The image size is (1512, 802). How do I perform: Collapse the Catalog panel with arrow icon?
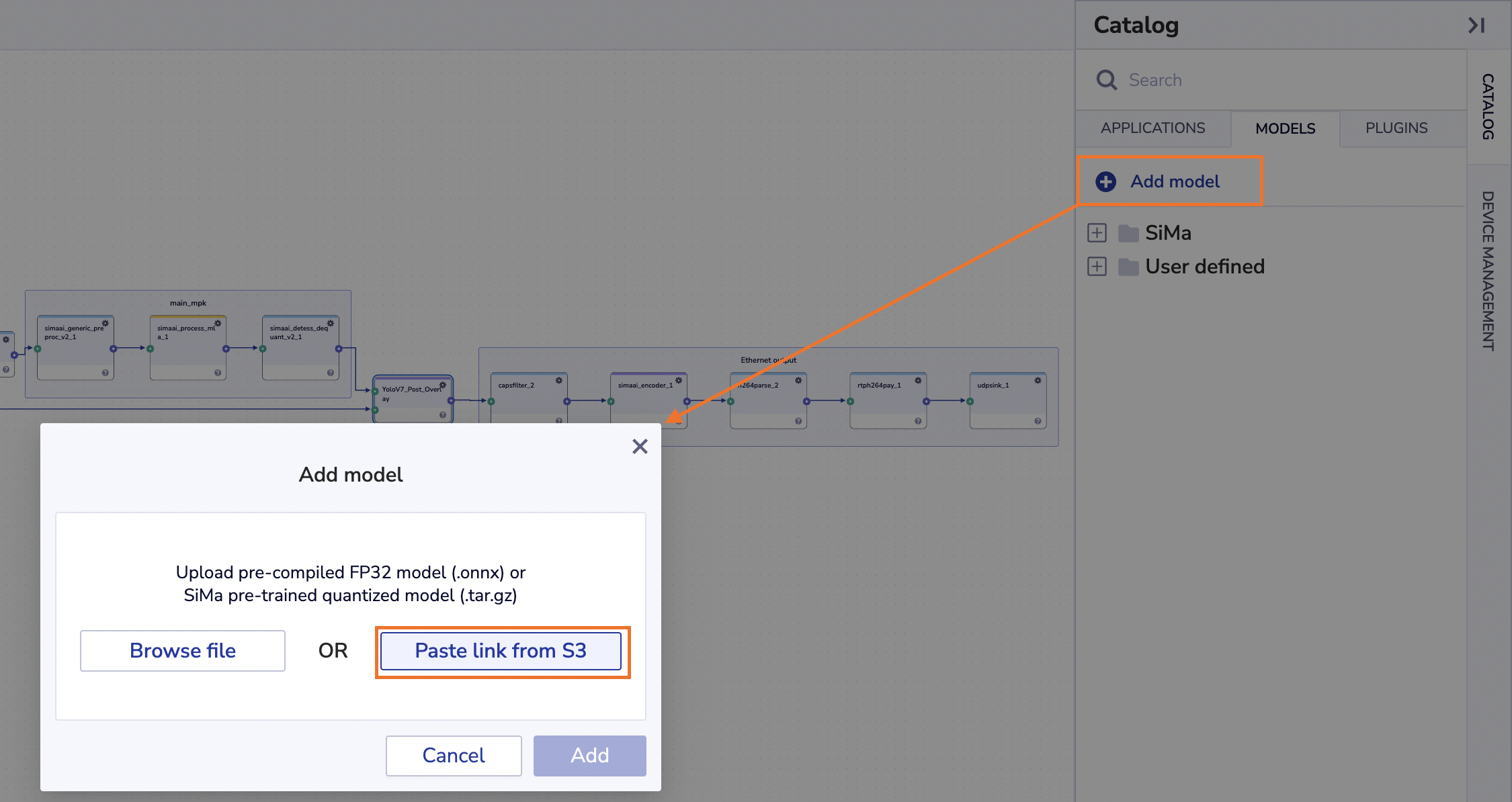click(x=1476, y=26)
